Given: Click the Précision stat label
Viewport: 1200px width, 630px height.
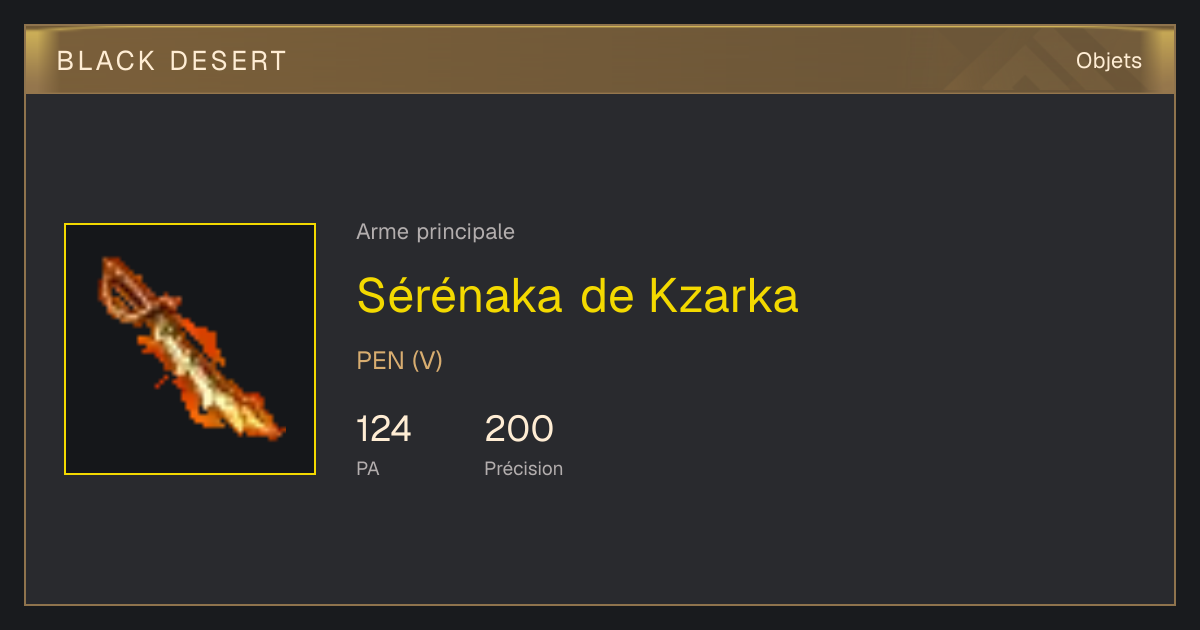Looking at the screenshot, I should coord(523,468).
